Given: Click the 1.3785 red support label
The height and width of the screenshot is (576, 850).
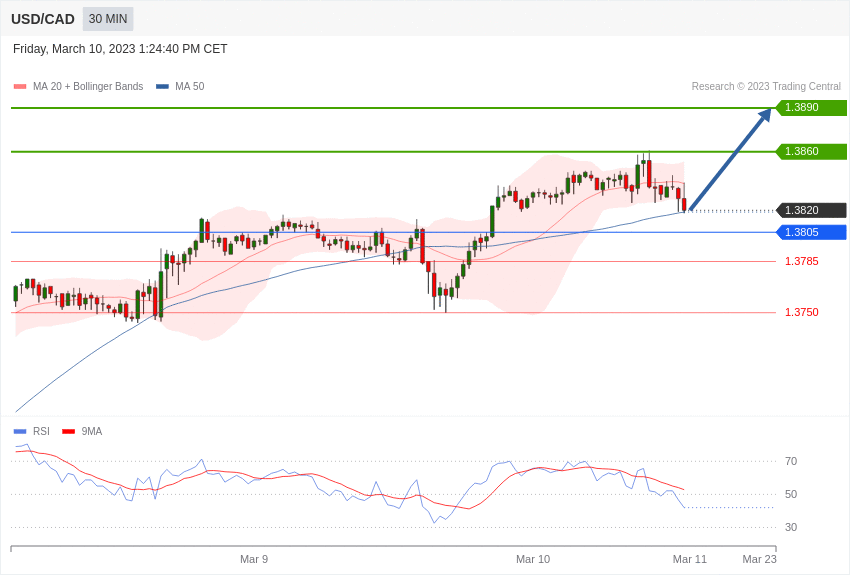Looking at the screenshot, I should tap(802, 261).
